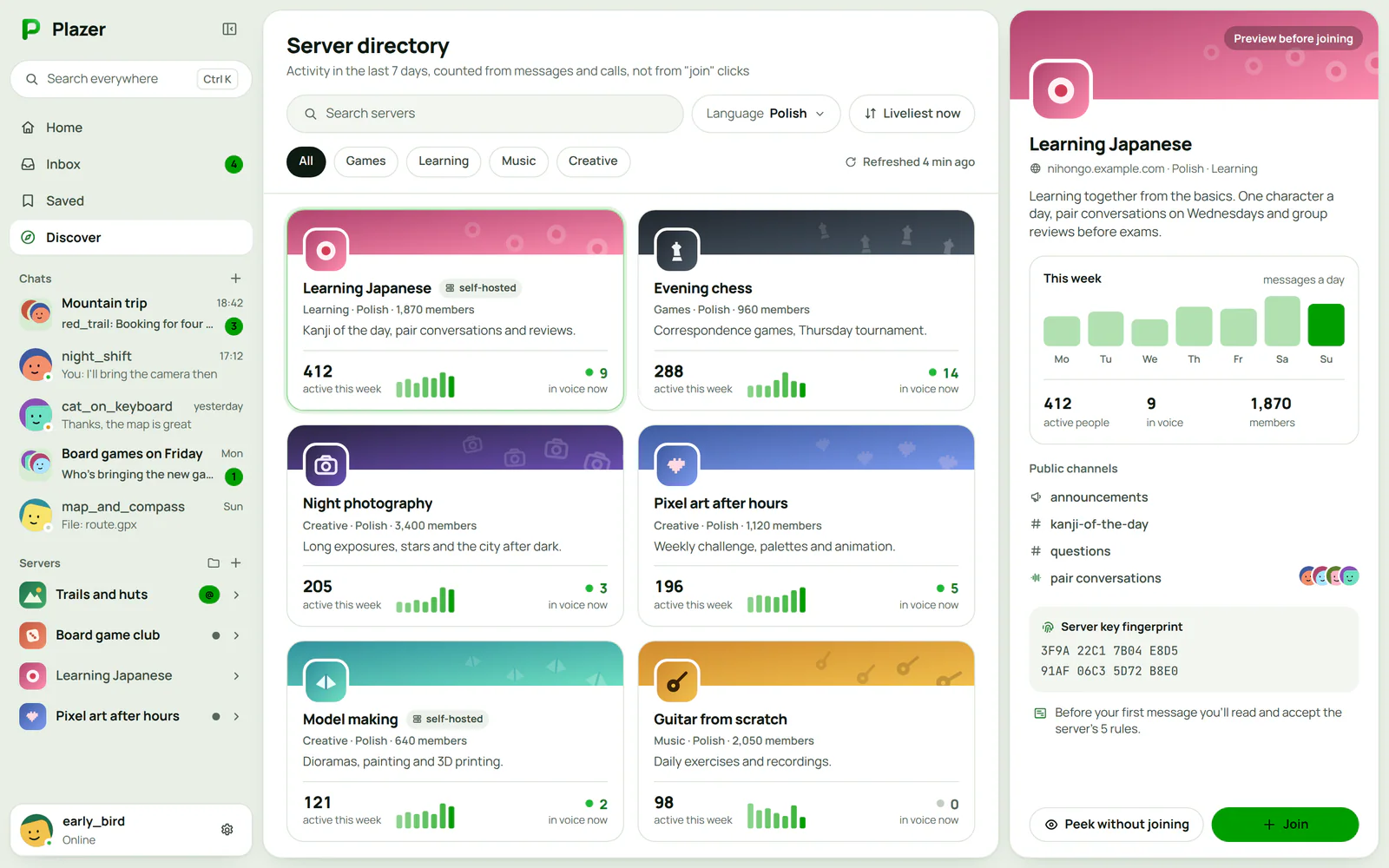The width and height of the screenshot is (1389, 868).
Task: Click the Search everywhere field
Action: pyautogui.click(x=131, y=79)
